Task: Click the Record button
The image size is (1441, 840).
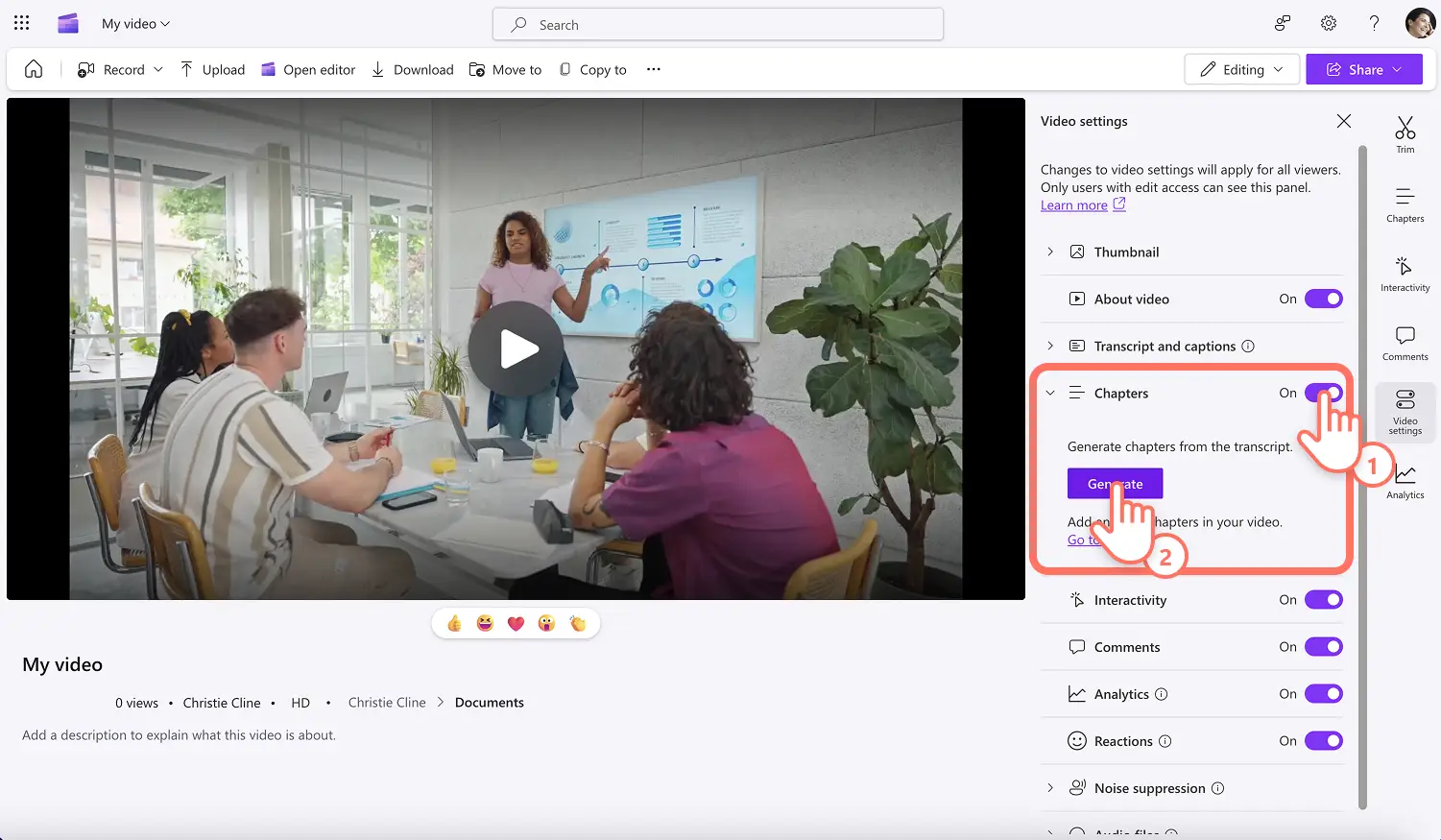Action: click(111, 69)
